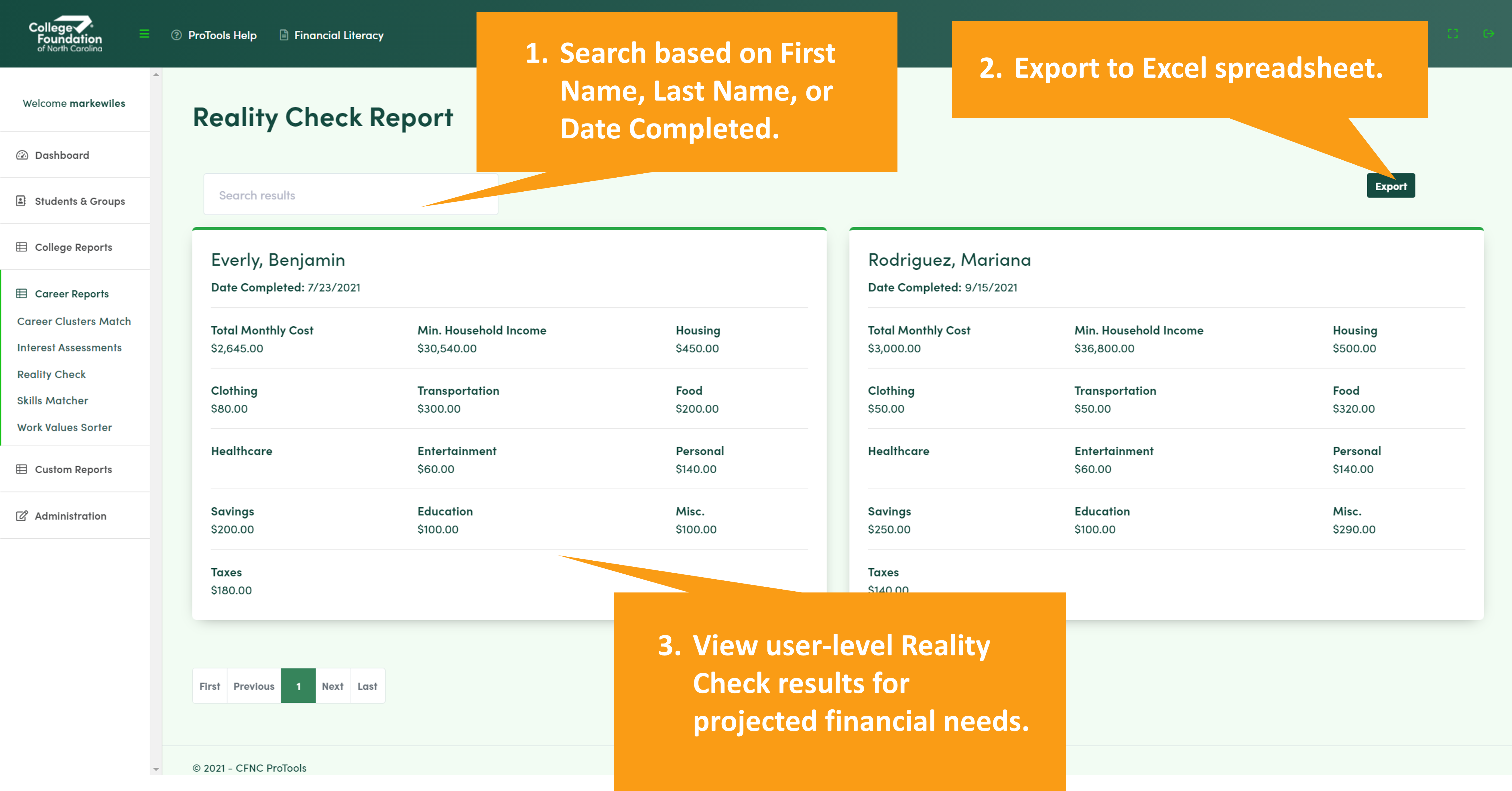This screenshot has height=791, width=1512.
Task: Click the College Foundation of North Carolina logo
Action: [65, 34]
